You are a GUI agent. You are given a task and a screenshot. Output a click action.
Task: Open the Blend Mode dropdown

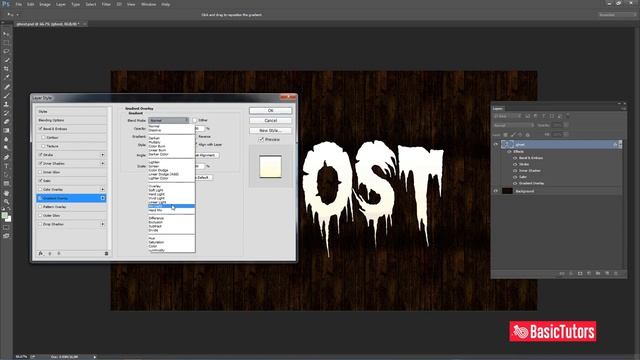click(169, 120)
